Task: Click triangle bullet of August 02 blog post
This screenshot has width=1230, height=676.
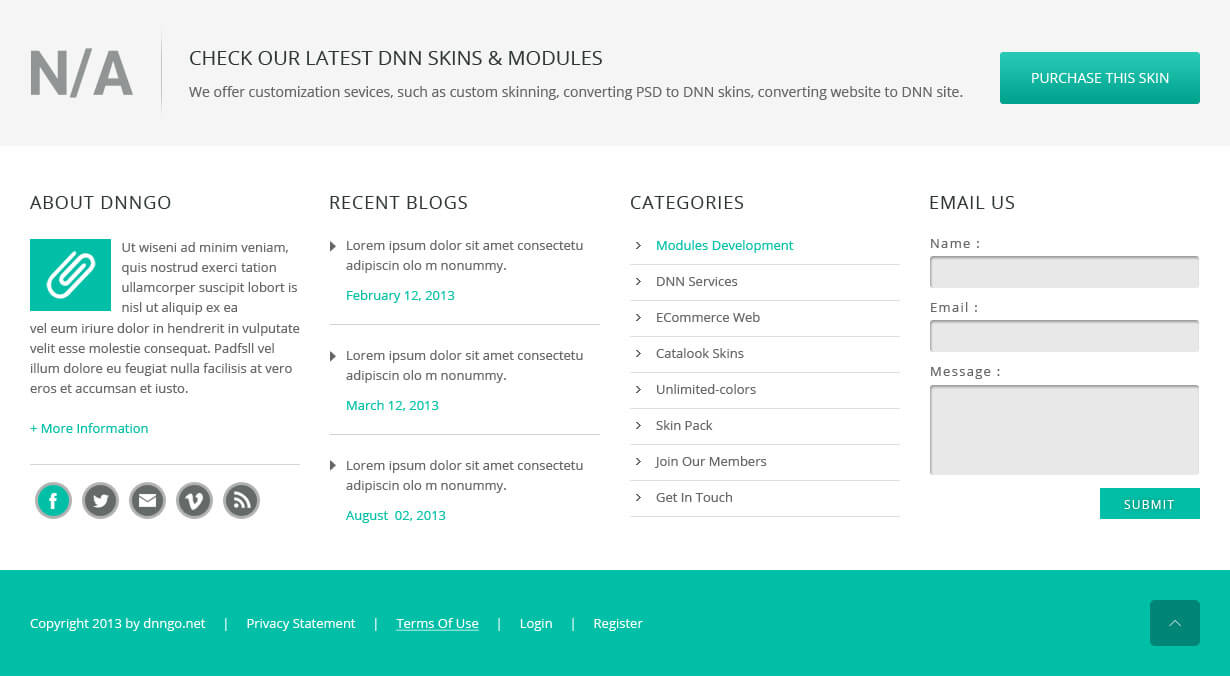Action: [x=333, y=466]
